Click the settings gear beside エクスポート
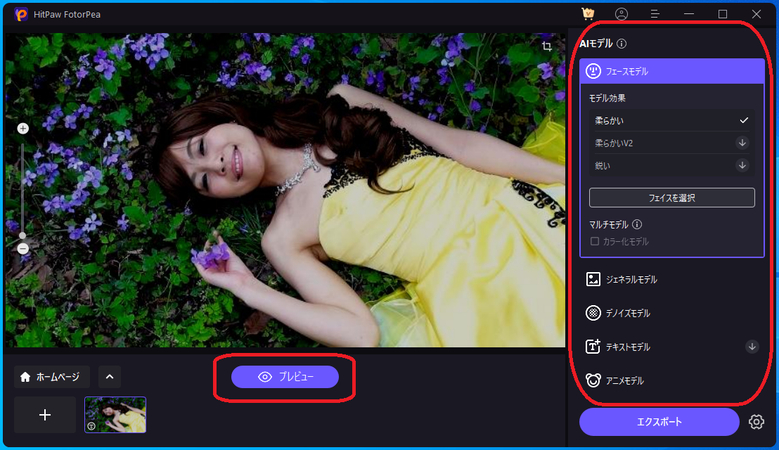 (x=756, y=422)
